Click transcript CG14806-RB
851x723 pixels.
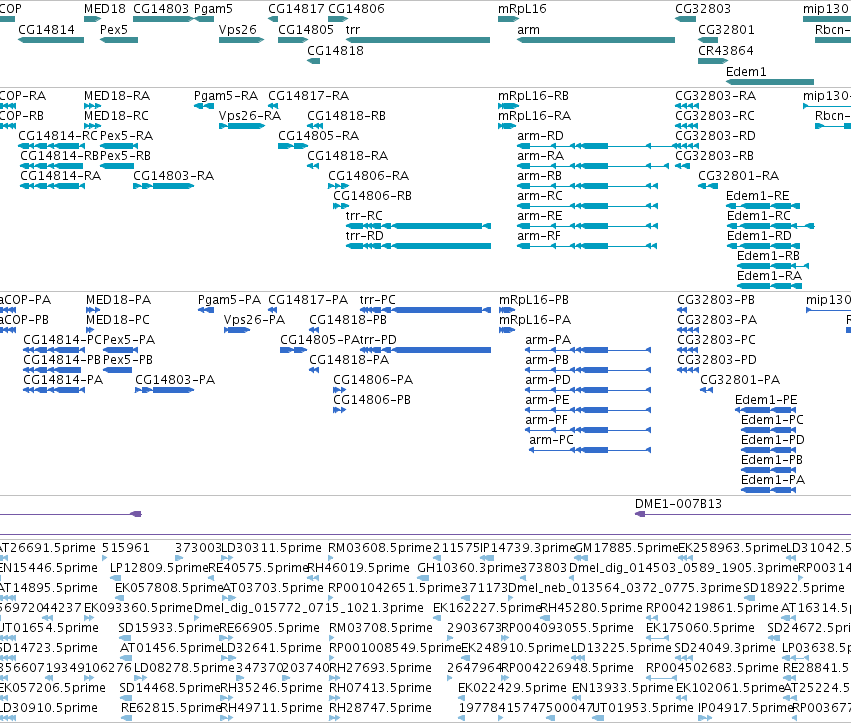click(372, 196)
